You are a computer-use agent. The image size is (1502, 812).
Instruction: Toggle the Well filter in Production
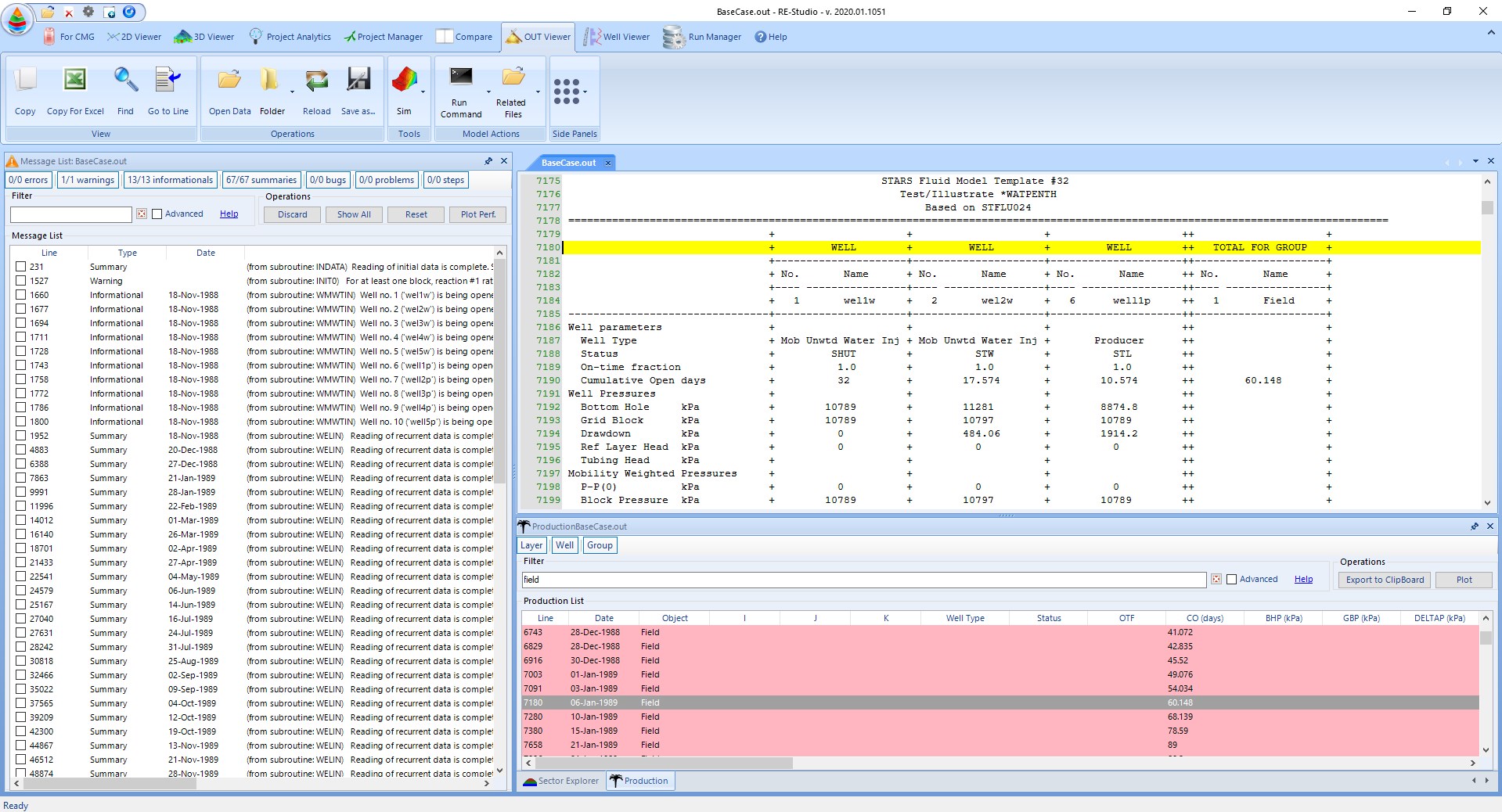[564, 545]
